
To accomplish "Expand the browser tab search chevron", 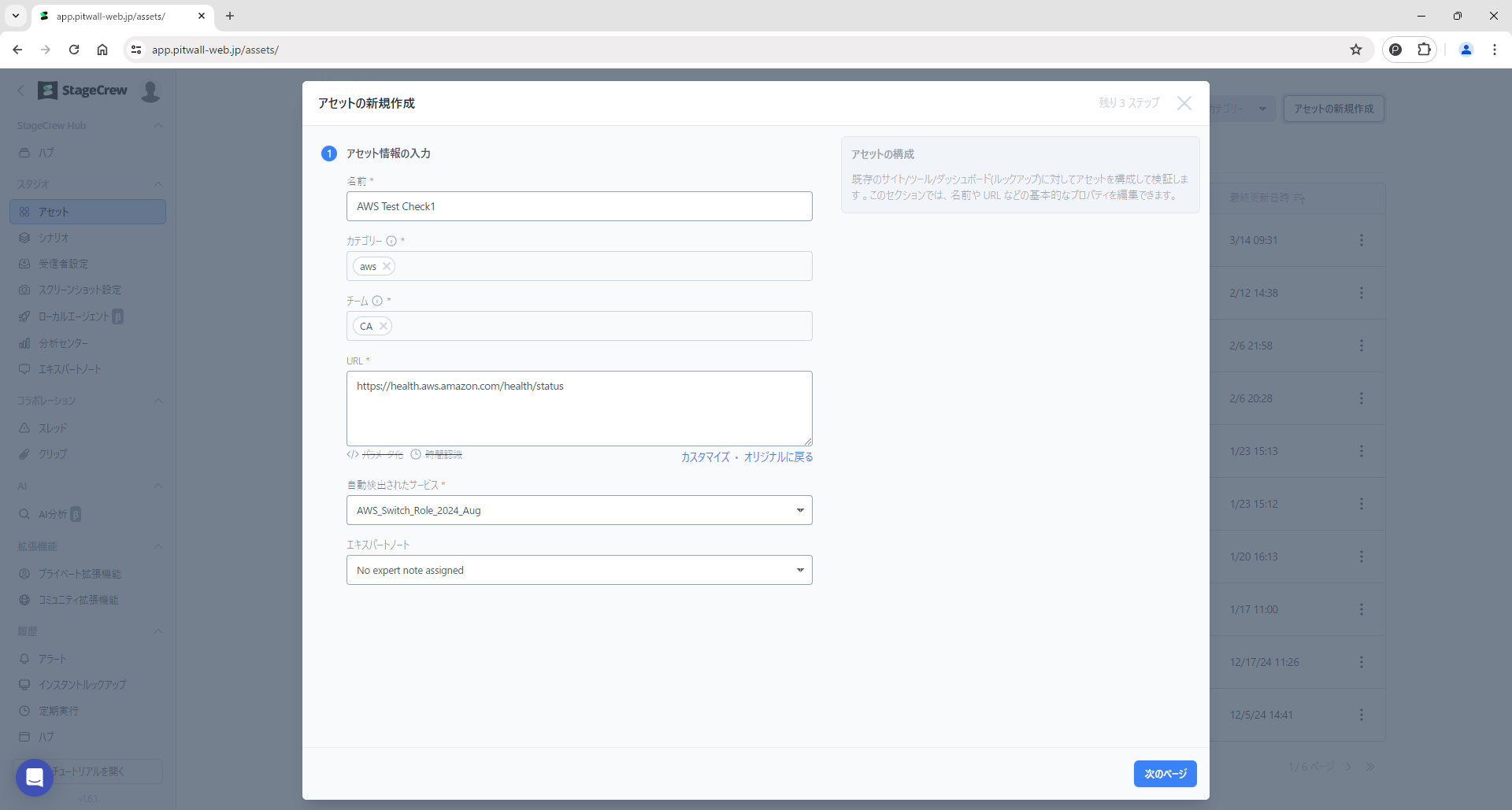I will tap(15, 16).
